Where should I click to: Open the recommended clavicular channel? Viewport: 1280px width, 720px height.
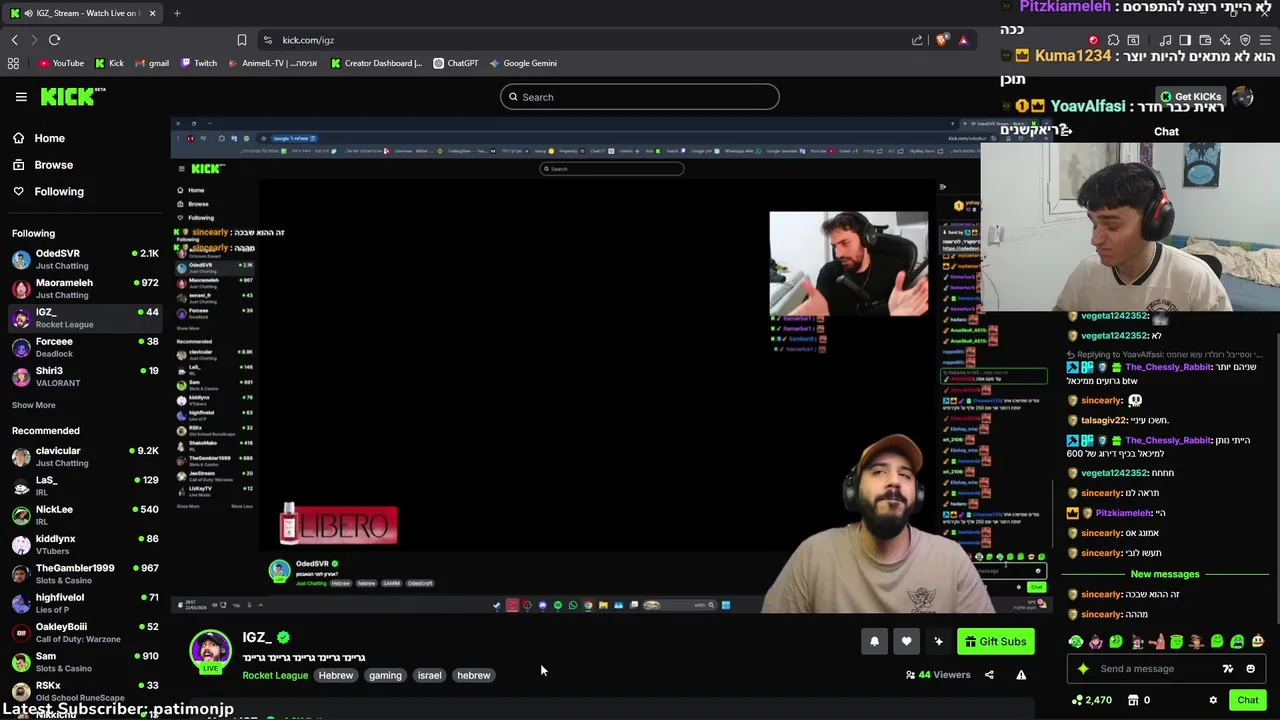click(x=85, y=456)
